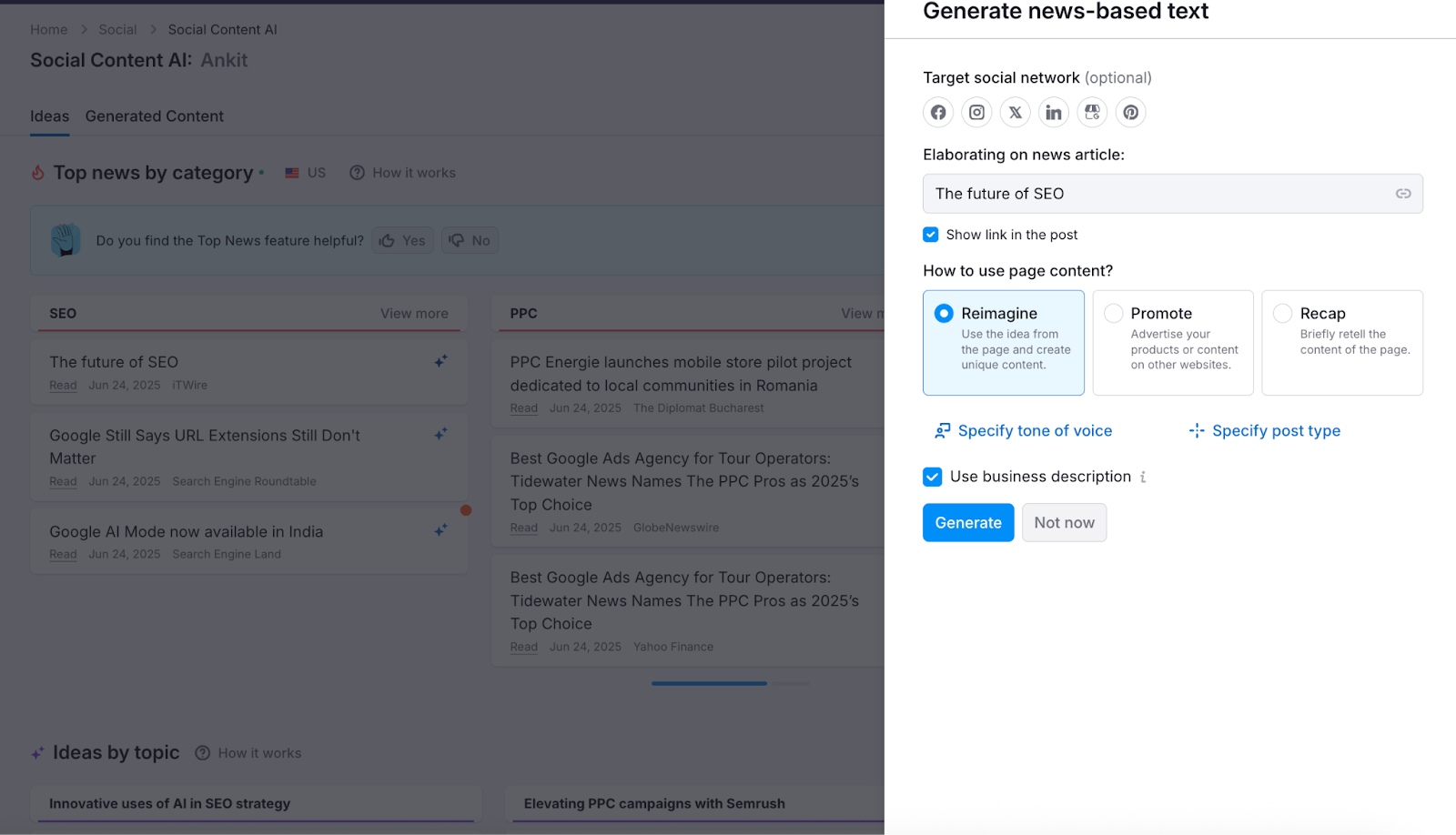Read The future of SEO article
This screenshot has height=835, width=1456.
tap(64, 386)
